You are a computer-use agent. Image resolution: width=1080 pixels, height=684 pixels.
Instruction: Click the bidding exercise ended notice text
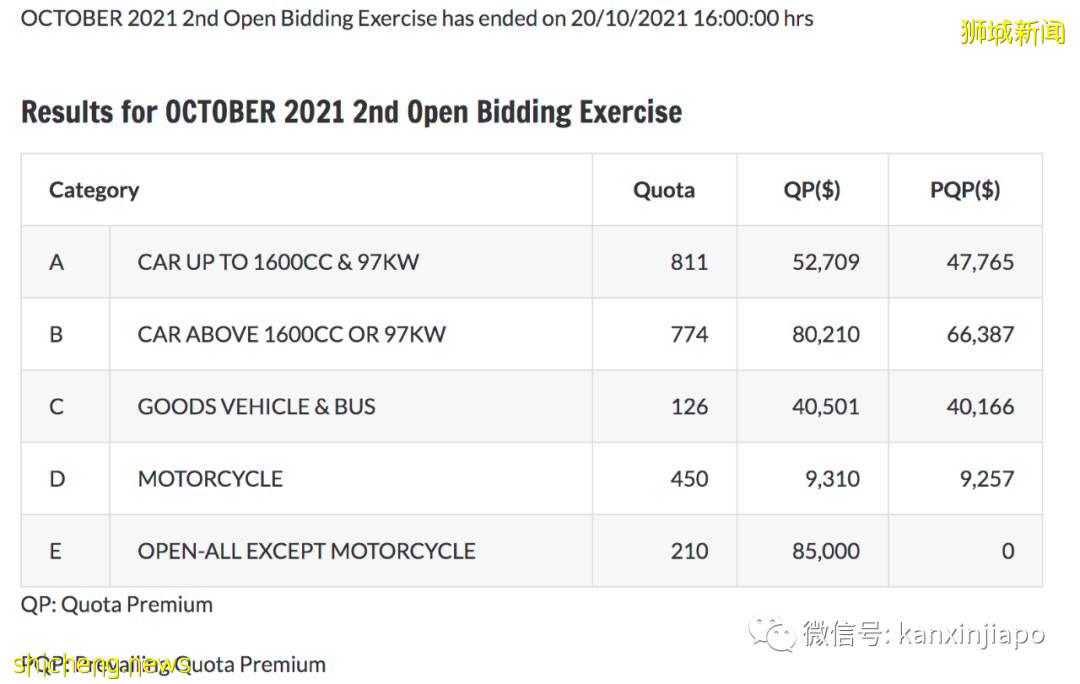point(417,18)
